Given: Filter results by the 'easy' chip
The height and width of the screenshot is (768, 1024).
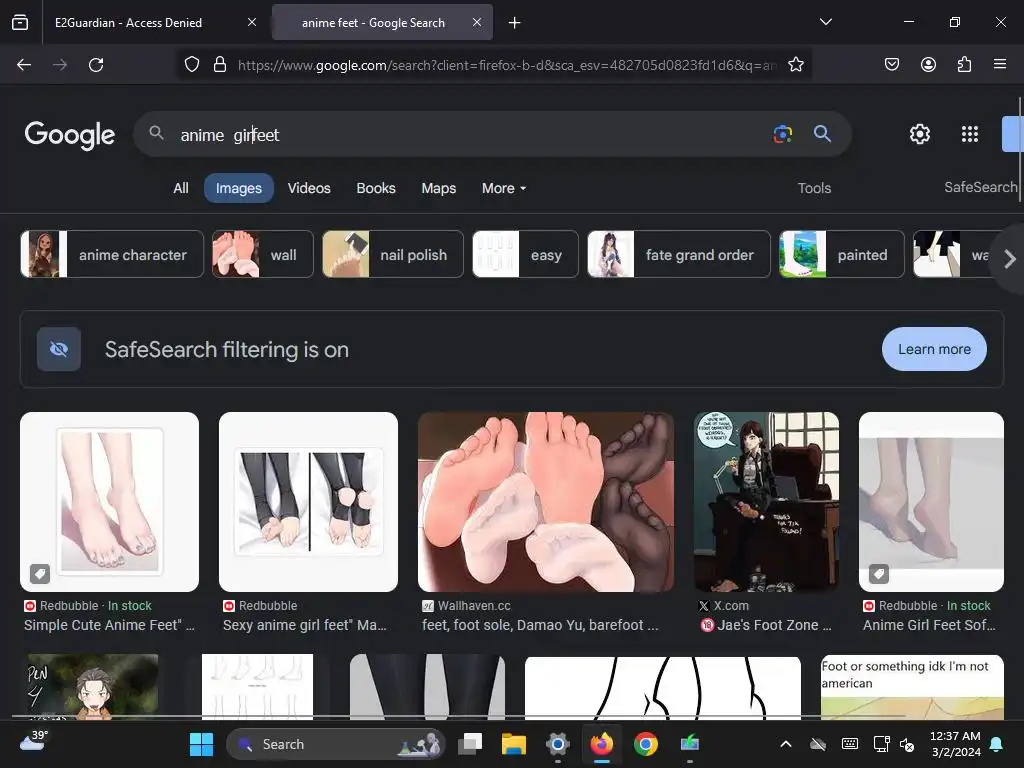Looking at the screenshot, I should [525, 254].
